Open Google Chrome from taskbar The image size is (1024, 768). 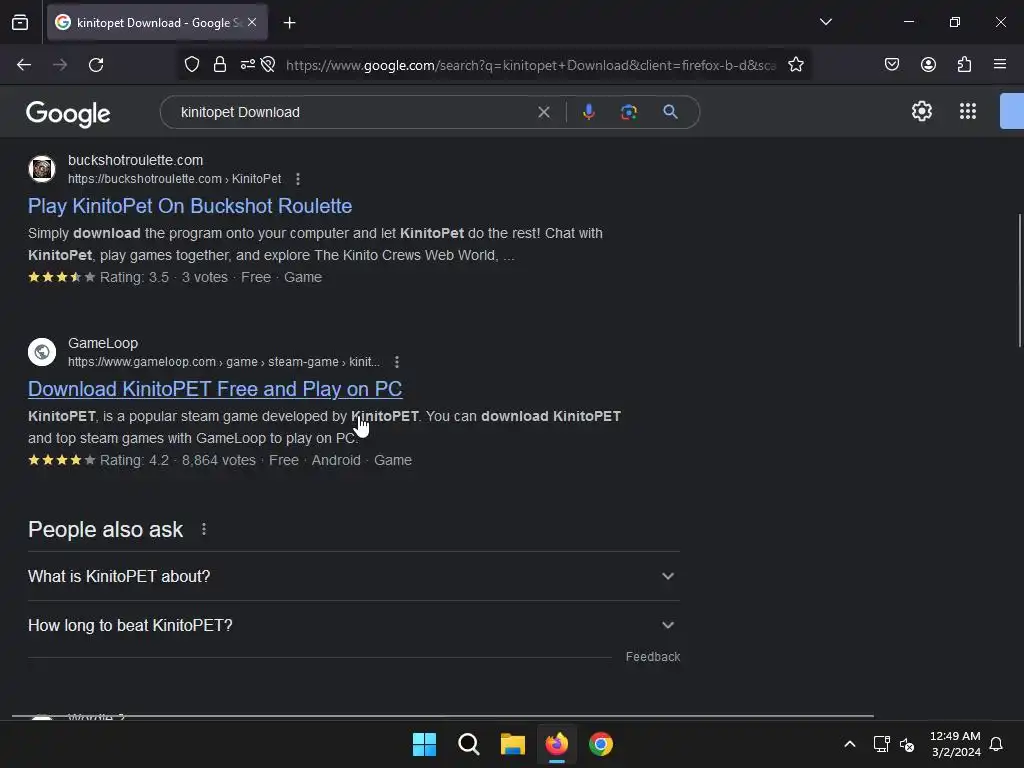(601, 744)
